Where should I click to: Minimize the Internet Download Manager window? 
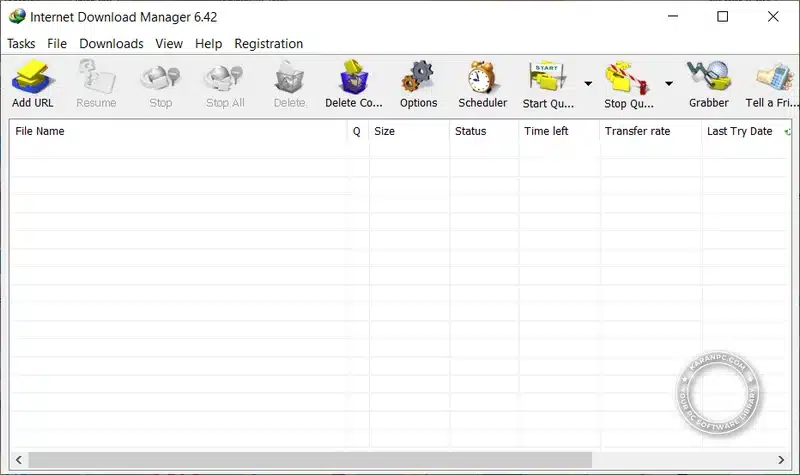coord(673,16)
